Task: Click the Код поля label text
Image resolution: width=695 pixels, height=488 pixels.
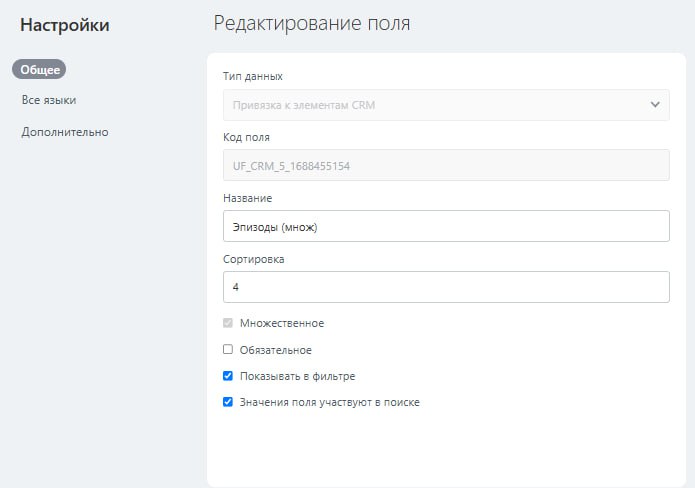Action: click(x=246, y=137)
